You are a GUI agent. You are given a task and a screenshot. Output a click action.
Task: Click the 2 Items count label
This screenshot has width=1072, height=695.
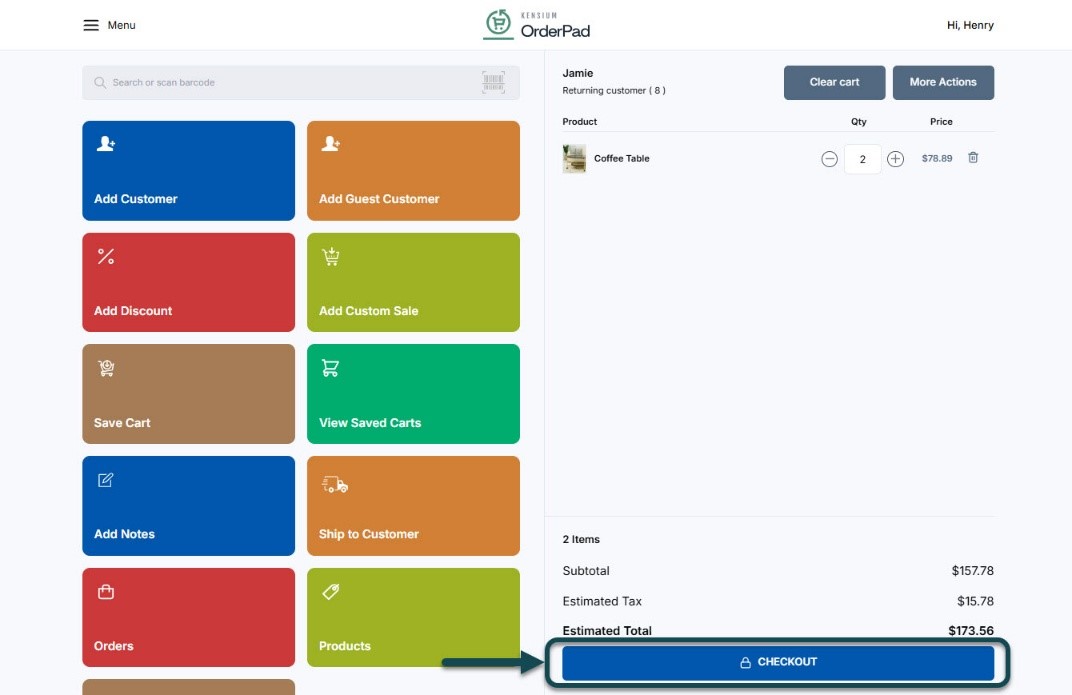[x=581, y=539]
